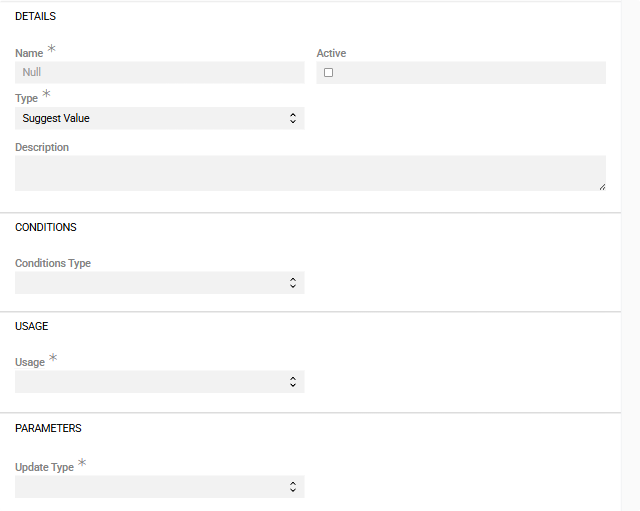Open the Type dropdown showing Suggest Value
This screenshot has width=640, height=511.
click(159, 118)
